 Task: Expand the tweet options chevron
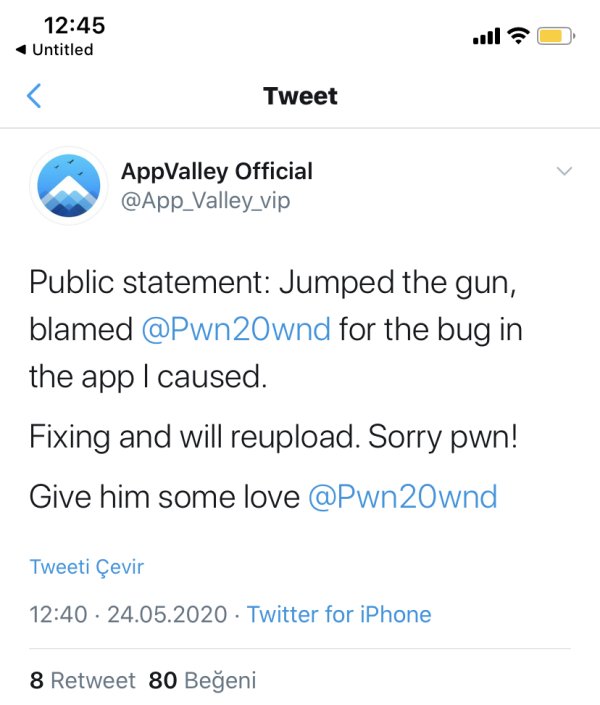click(564, 171)
